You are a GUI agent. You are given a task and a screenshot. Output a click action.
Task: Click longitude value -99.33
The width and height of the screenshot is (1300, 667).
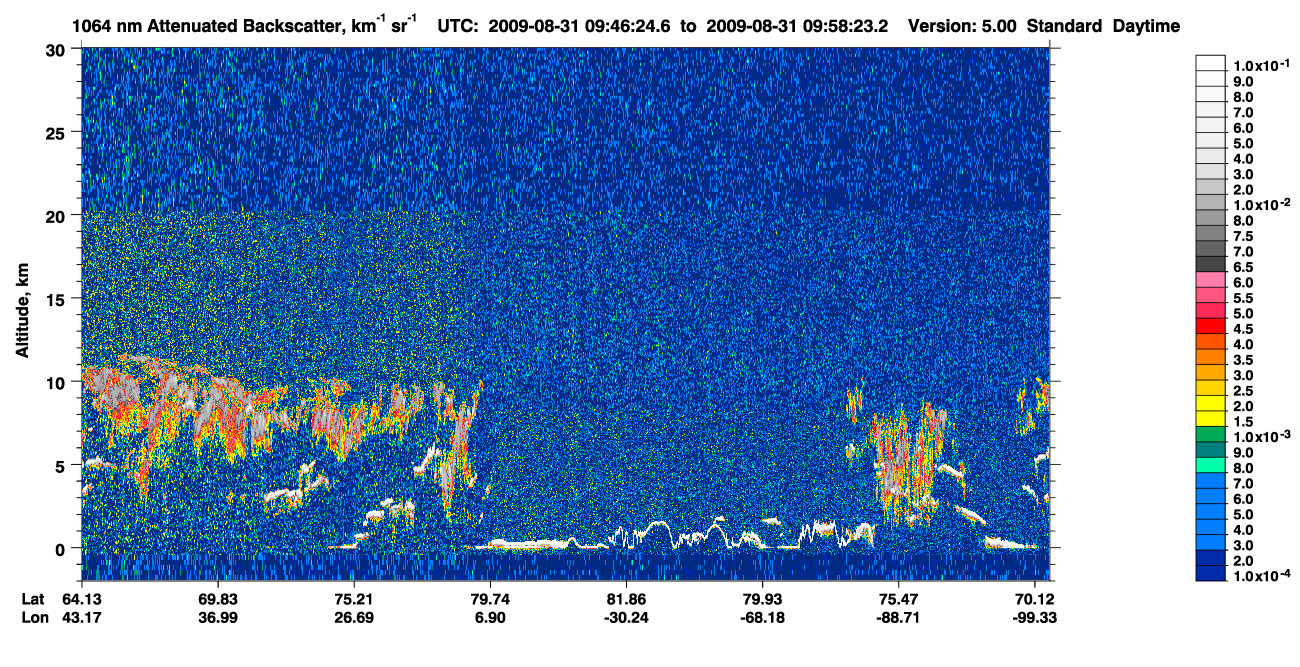[1034, 617]
